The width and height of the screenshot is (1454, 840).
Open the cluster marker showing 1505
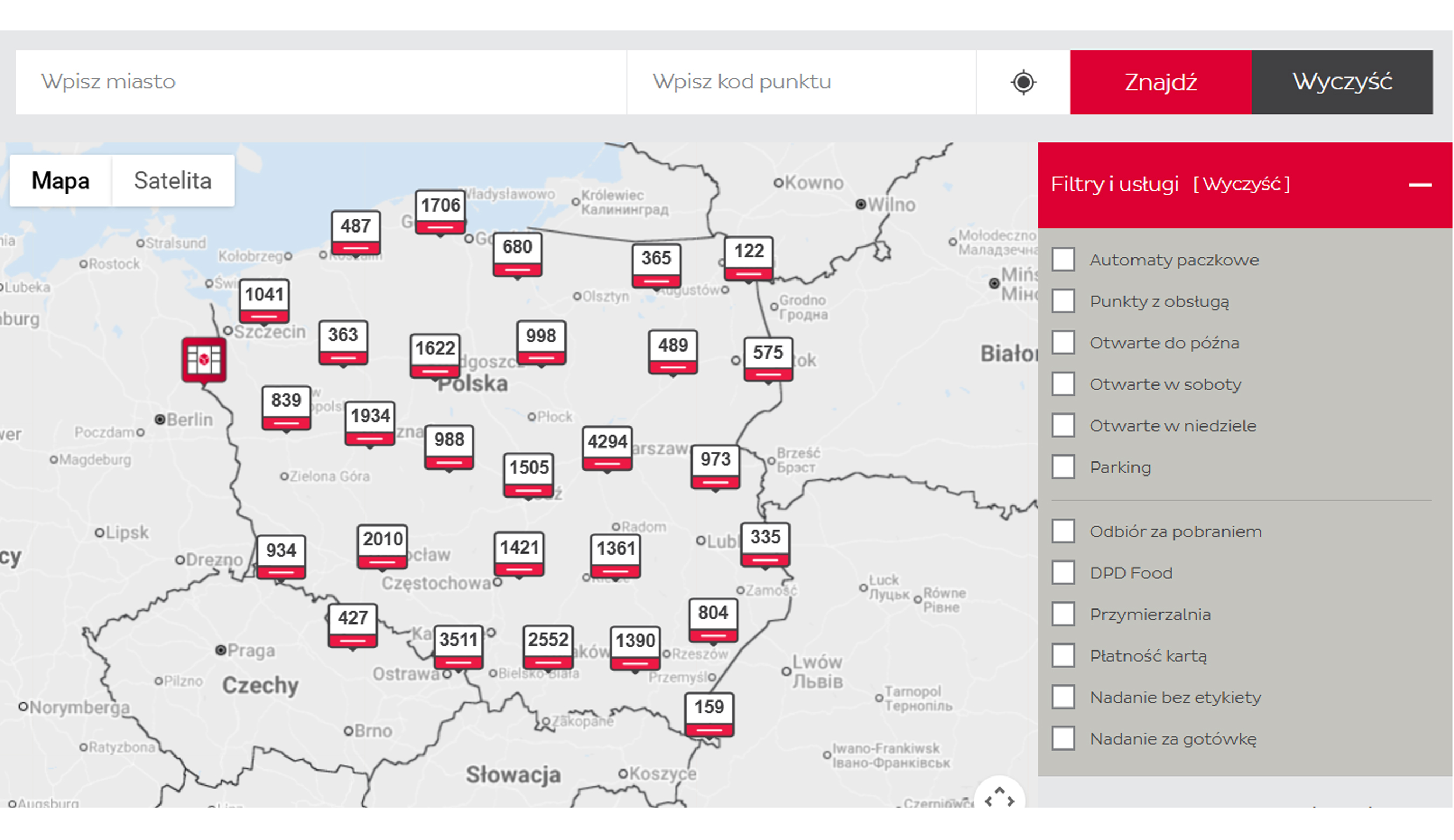528,475
